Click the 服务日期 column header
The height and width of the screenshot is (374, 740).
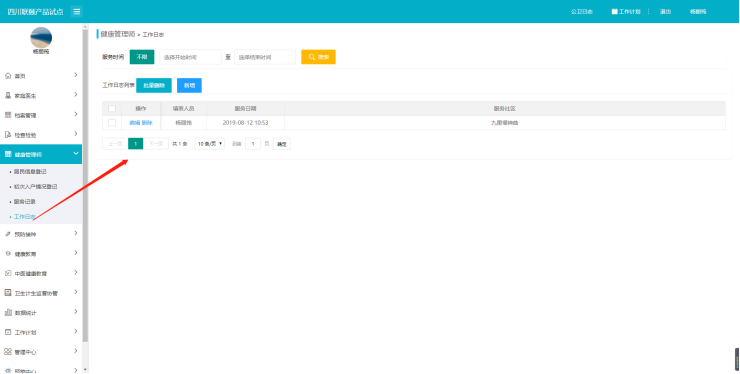[x=245, y=109]
